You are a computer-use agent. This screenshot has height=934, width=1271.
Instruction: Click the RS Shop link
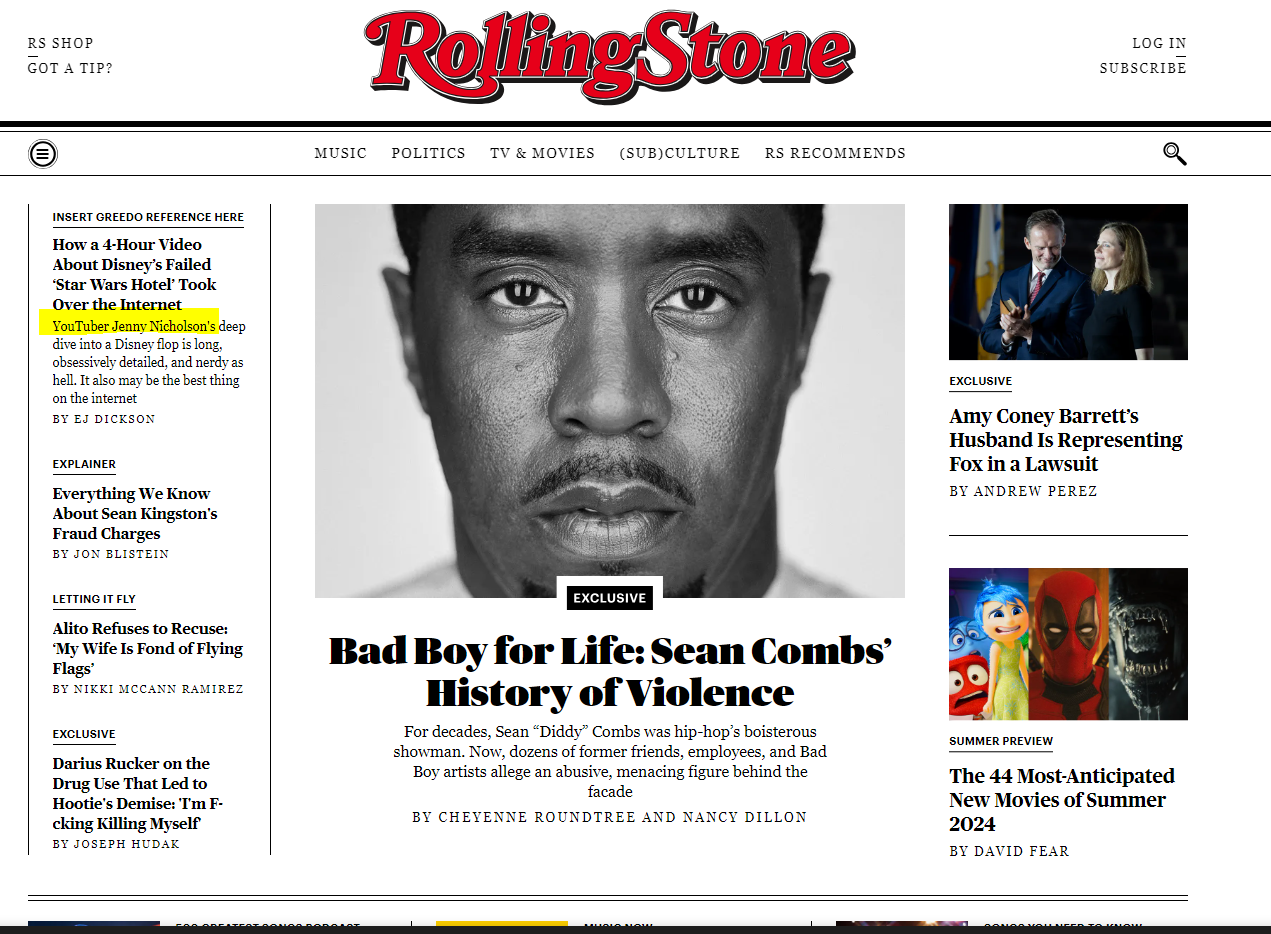61,43
